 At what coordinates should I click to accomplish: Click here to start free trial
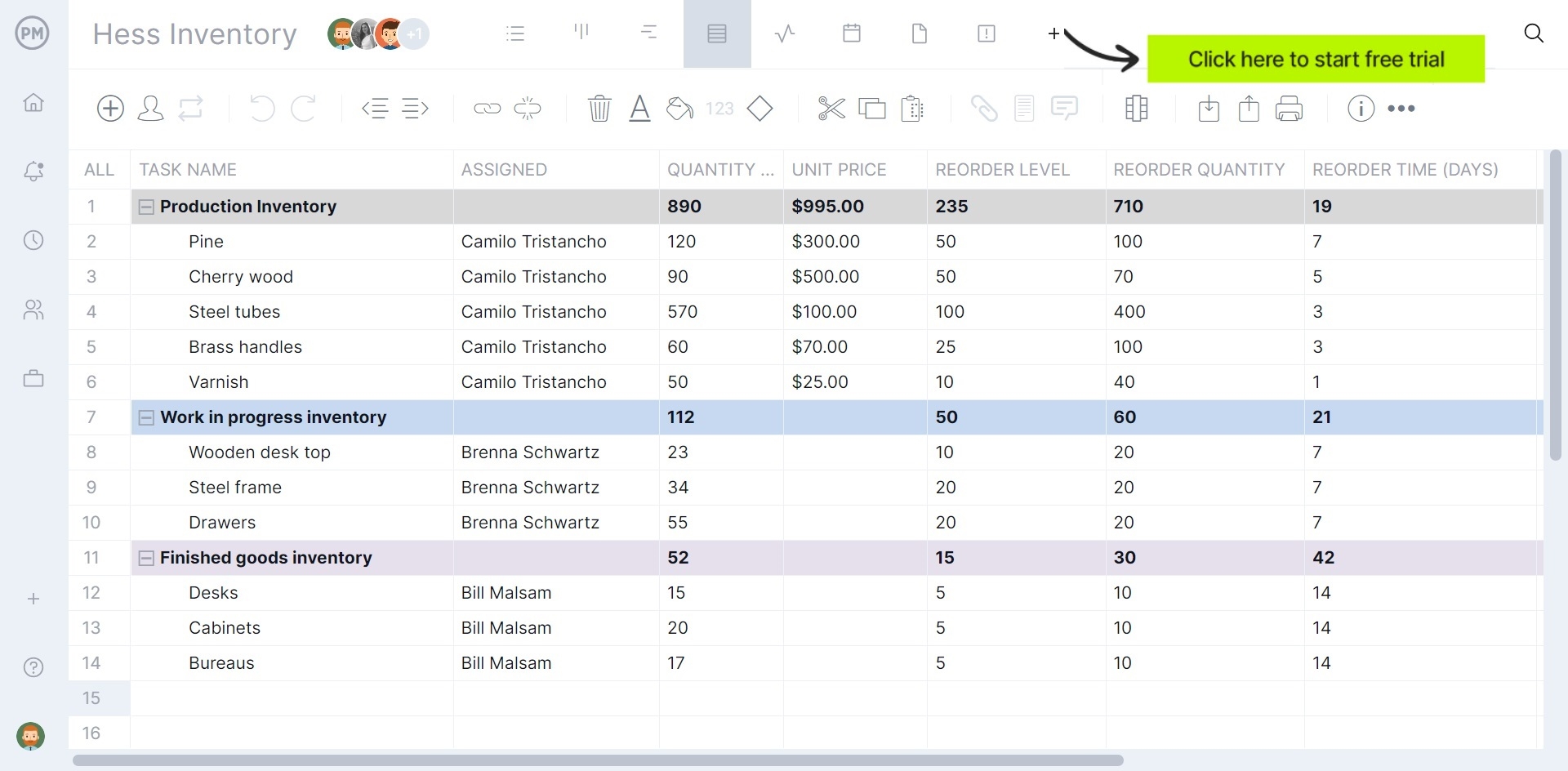click(1316, 59)
